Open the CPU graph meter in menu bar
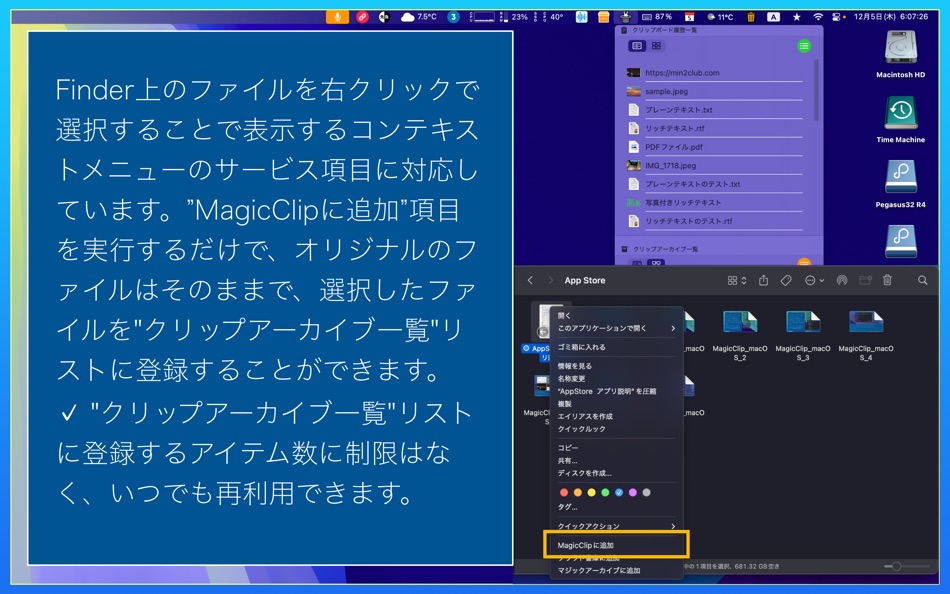This screenshot has width=950, height=594. click(x=483, y=17)
